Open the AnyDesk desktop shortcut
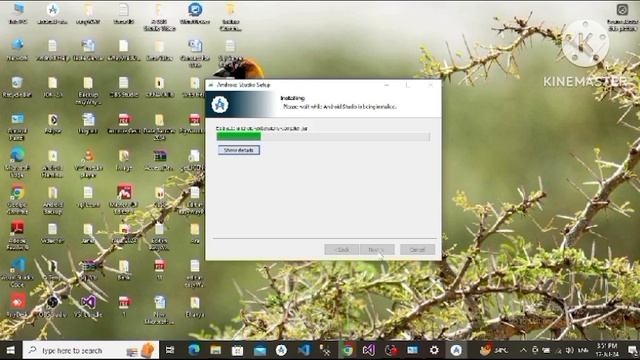The image size is (640, 360). click(18, 305)
